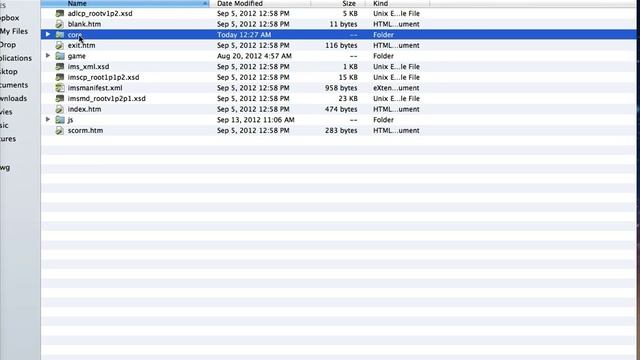Click the 116 bytes size of exit.htm

tap(341, 45)
